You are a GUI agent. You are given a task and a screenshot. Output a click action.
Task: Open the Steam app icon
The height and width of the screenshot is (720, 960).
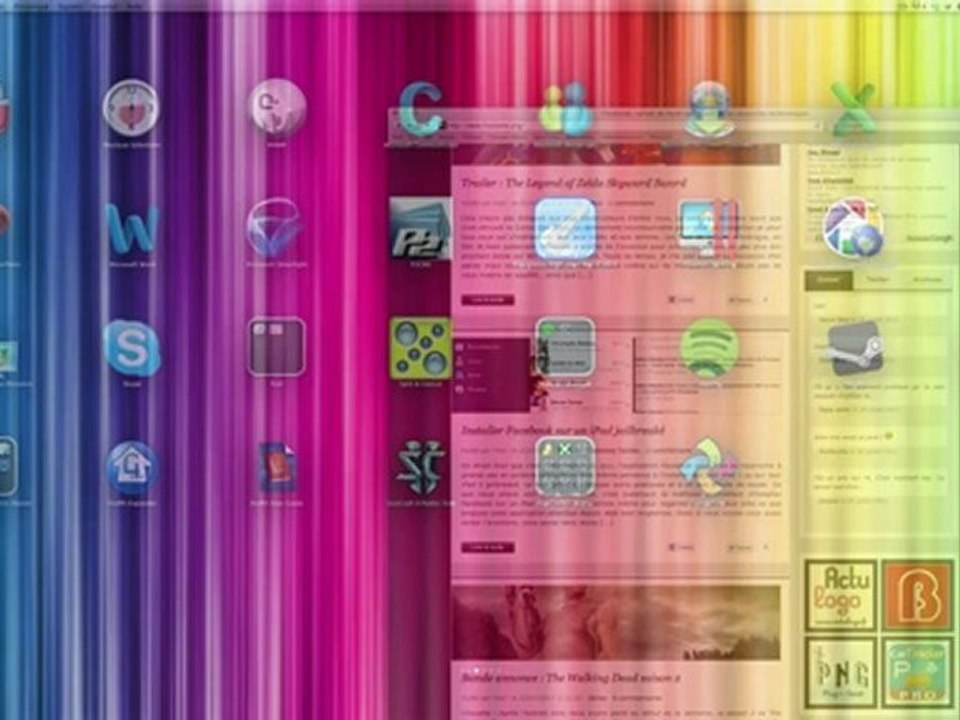[855, 348]
